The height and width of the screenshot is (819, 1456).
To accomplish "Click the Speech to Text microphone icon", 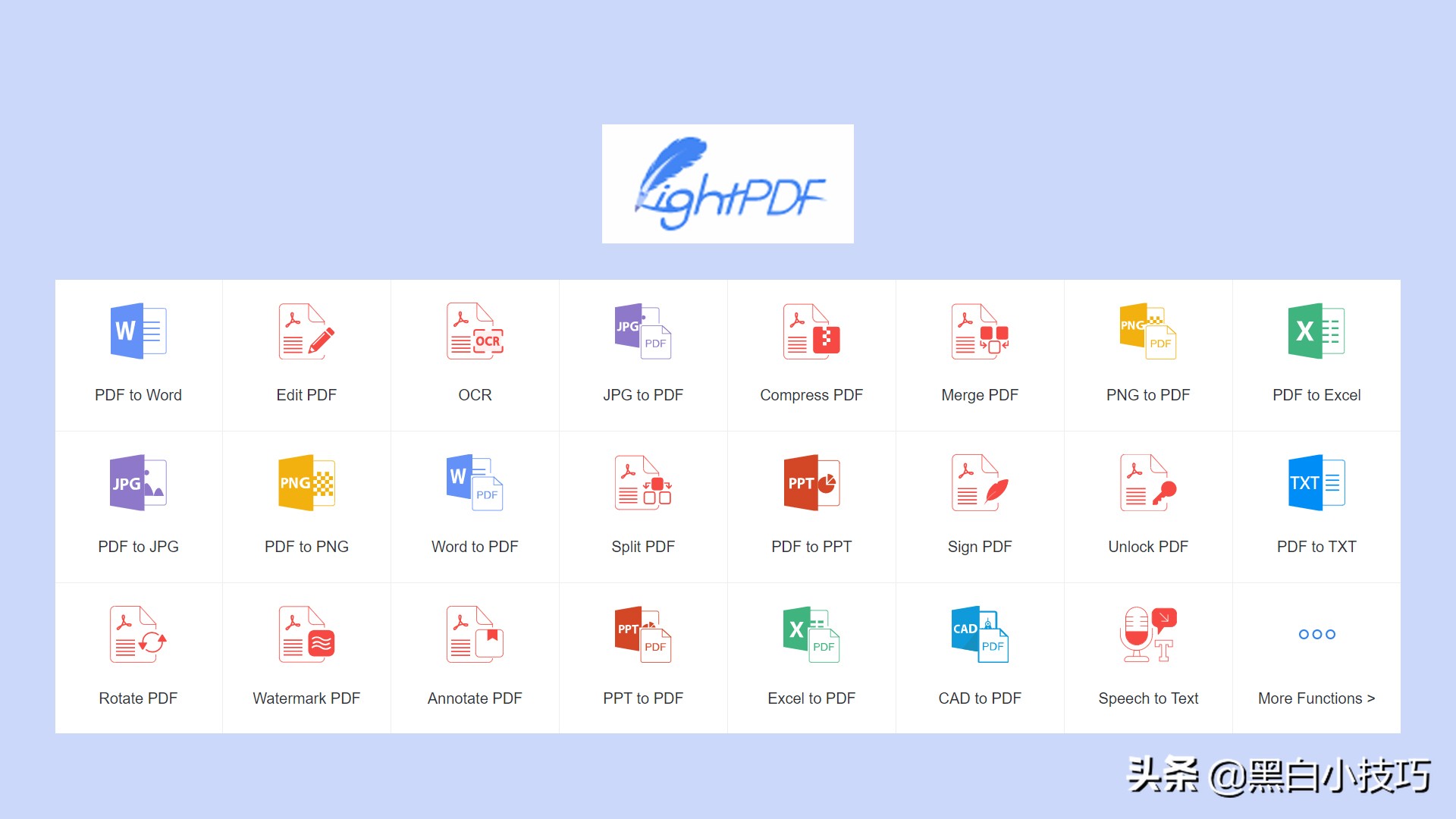I will (1148, 635).
